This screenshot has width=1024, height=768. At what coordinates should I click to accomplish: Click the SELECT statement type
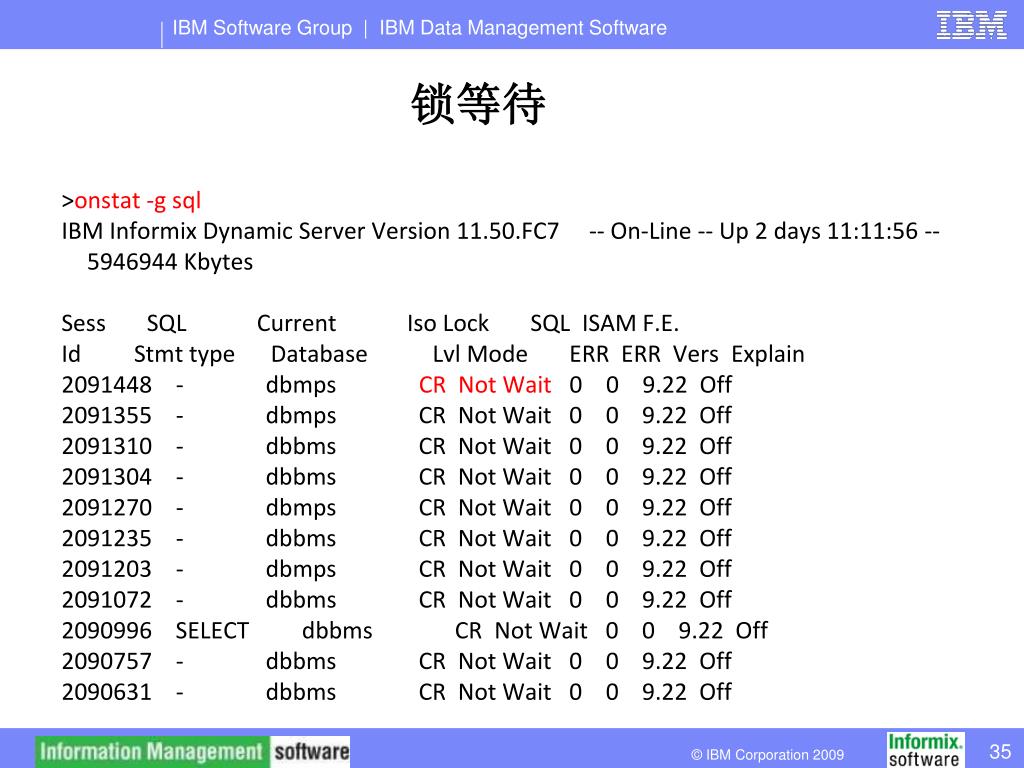(212, 630)
